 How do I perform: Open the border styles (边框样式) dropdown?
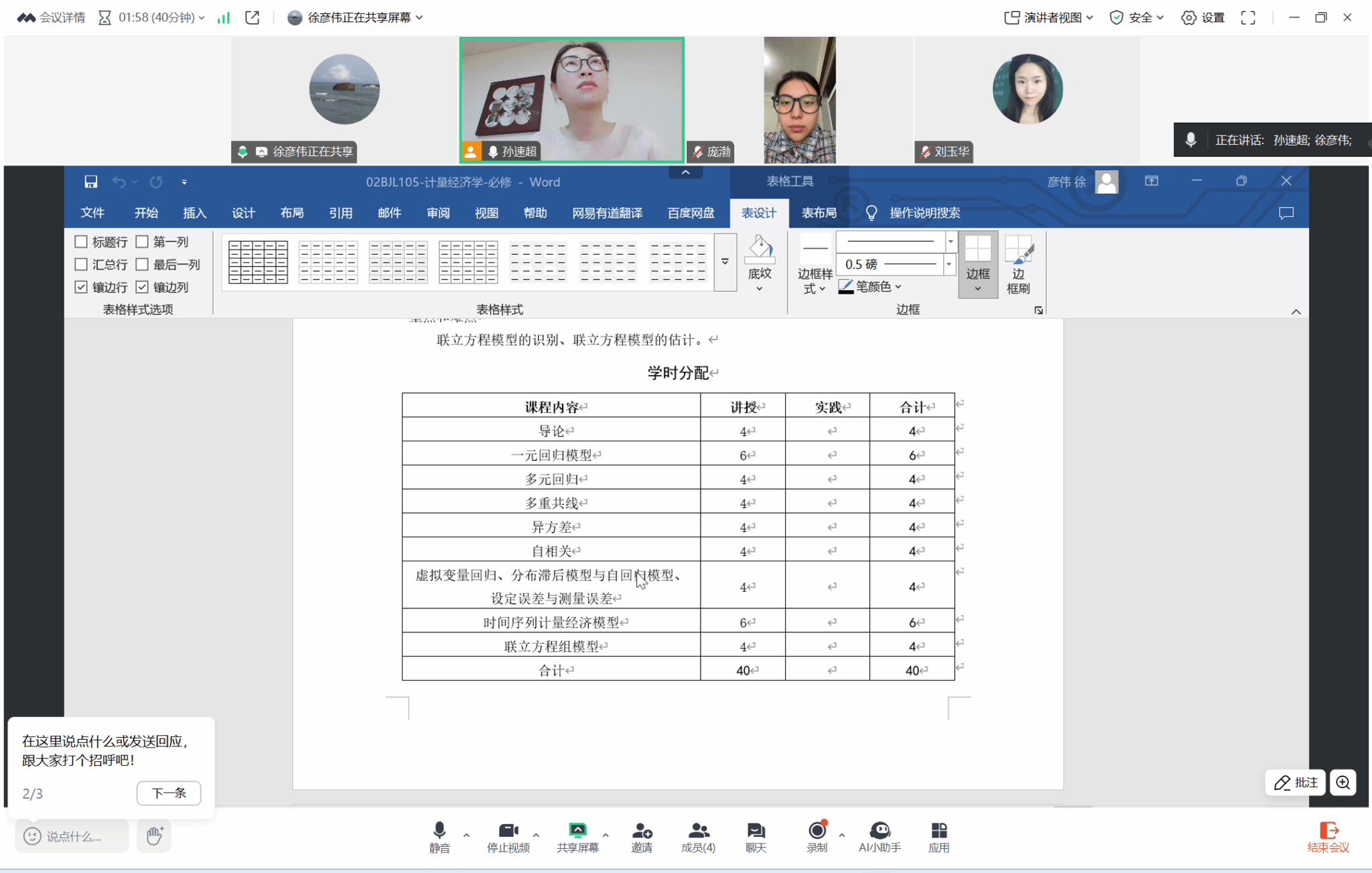[815, 265]
